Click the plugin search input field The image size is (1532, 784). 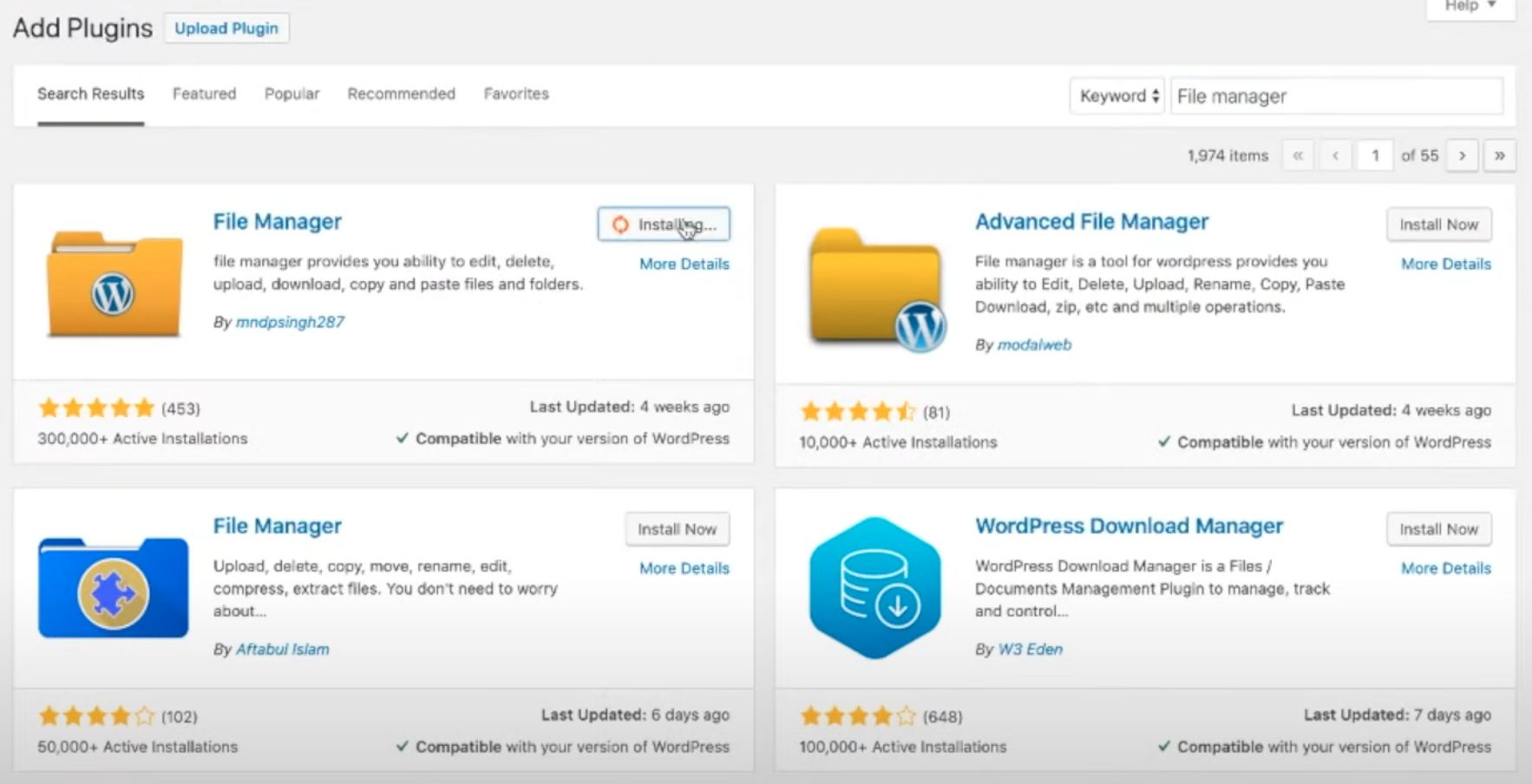click(x=1336, y=96)
